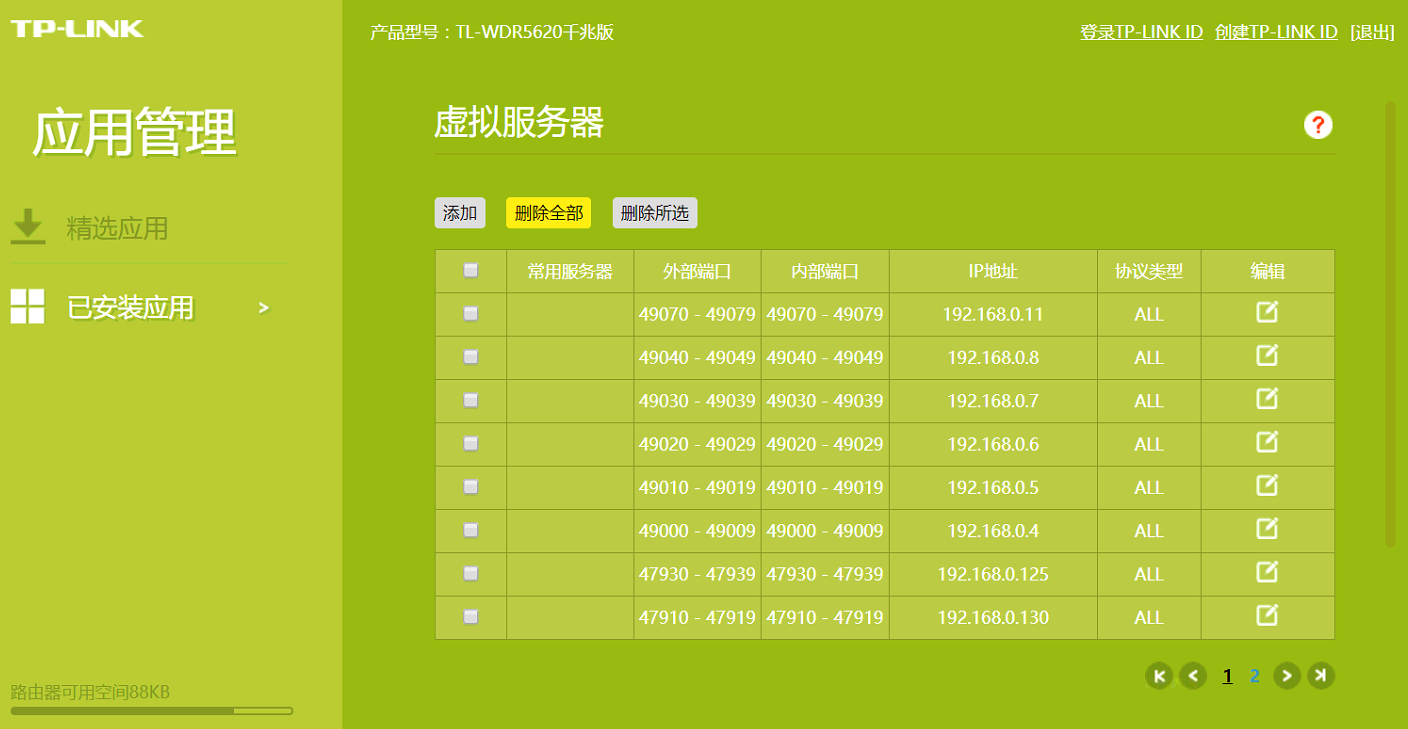Screen dimensions: 1408x729
Task: Select the 192.168.0.125 IP address cell
Action: click(993, 574)
